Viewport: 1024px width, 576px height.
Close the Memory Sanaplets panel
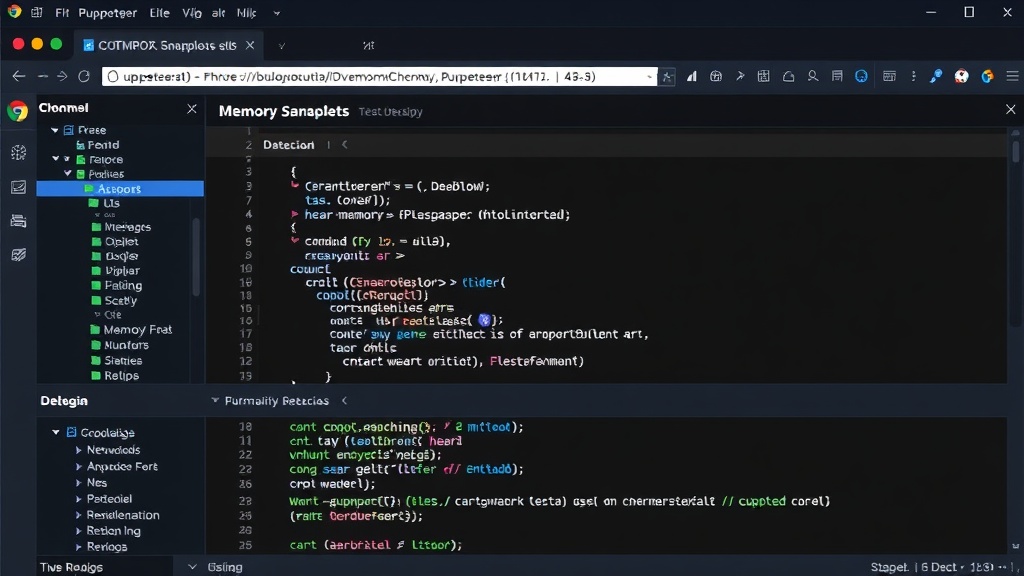(1010, 109)
